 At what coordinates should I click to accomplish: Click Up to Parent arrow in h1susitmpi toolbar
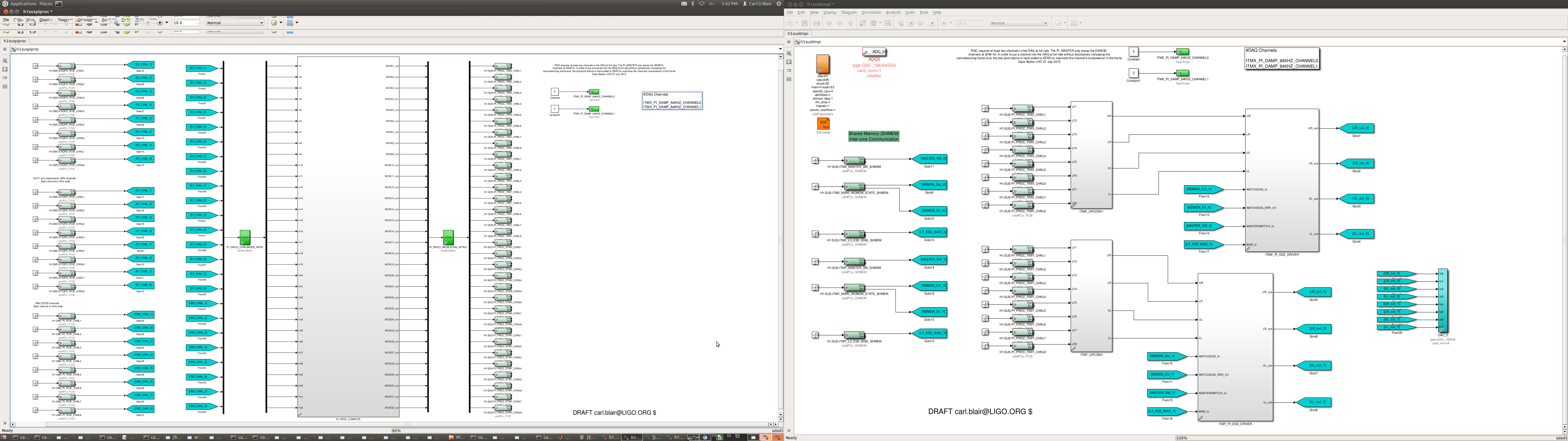pos(850,23)
